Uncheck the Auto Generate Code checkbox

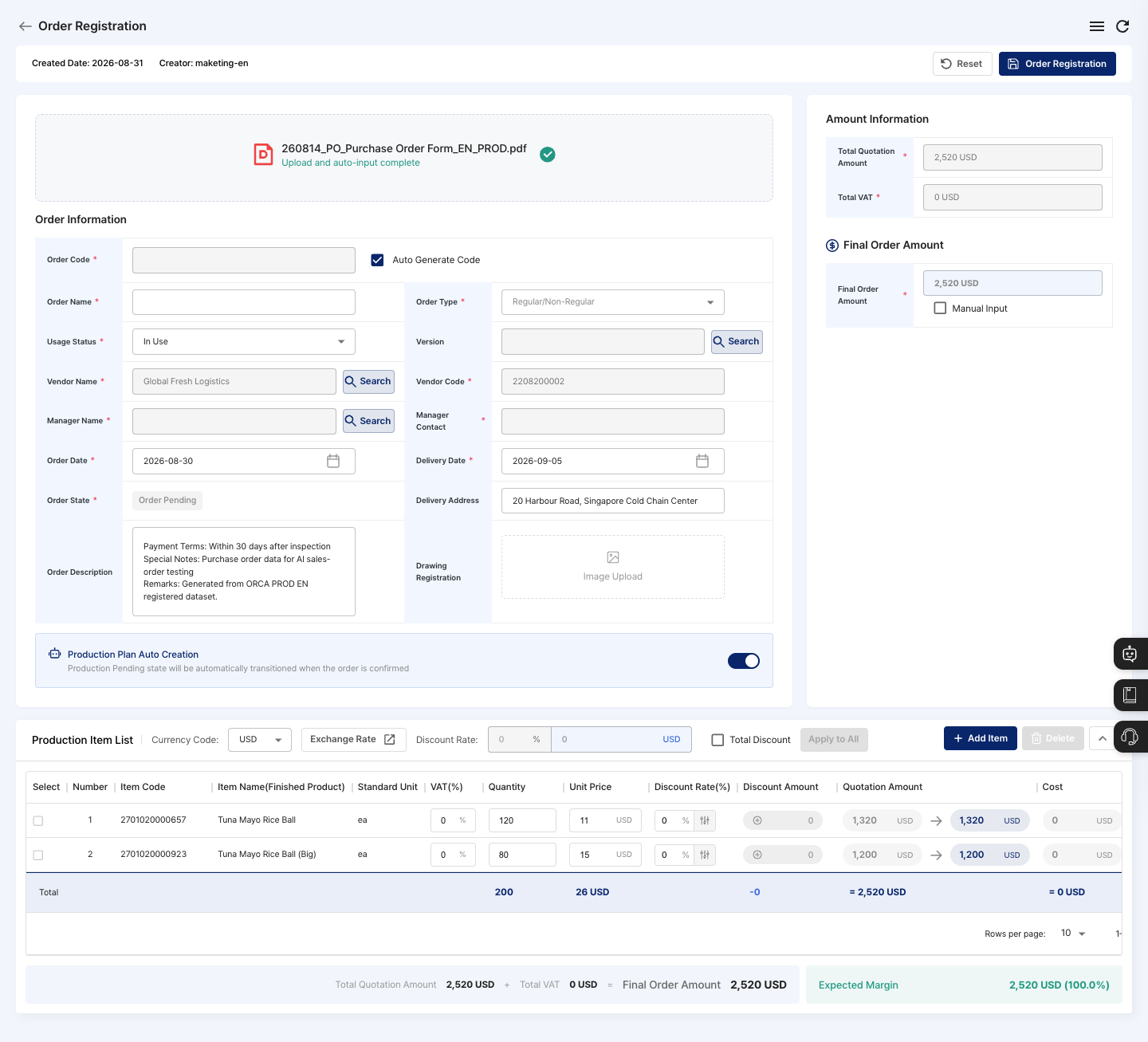378,260
